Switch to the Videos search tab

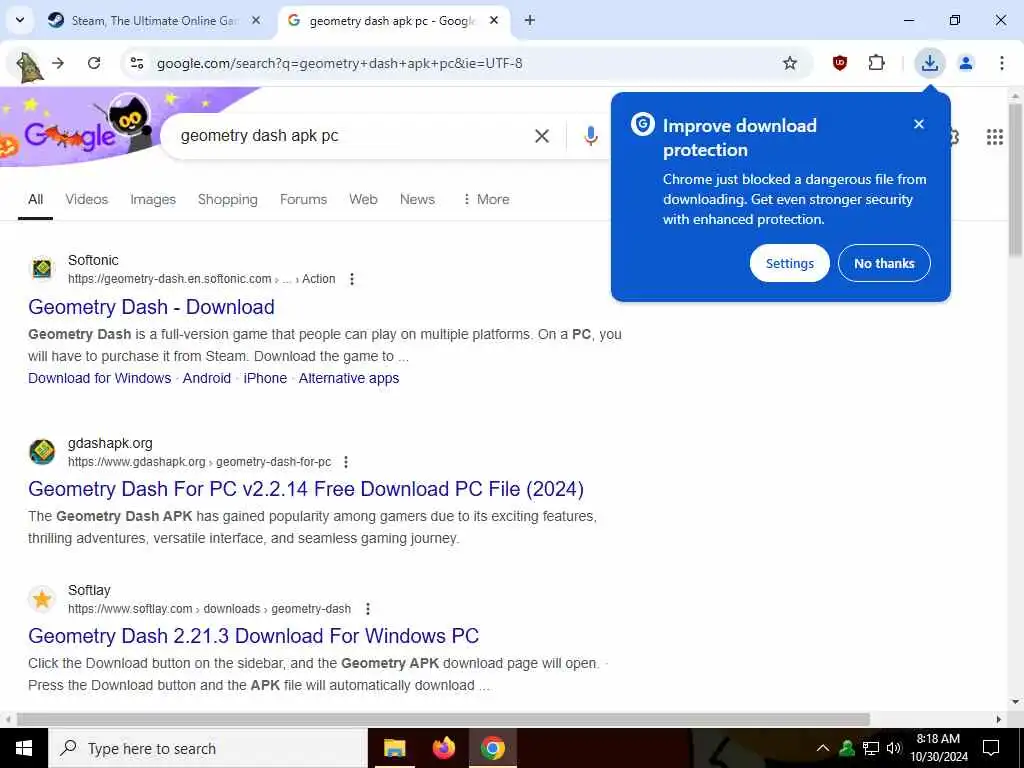tap(87, 200)
